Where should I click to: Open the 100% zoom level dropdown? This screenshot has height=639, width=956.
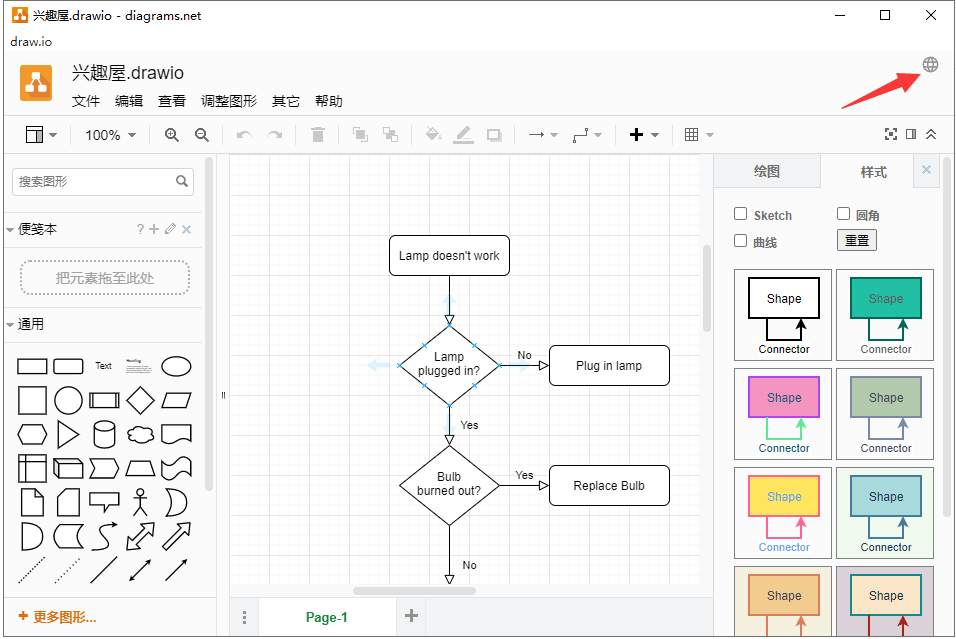tap(110, 135)
